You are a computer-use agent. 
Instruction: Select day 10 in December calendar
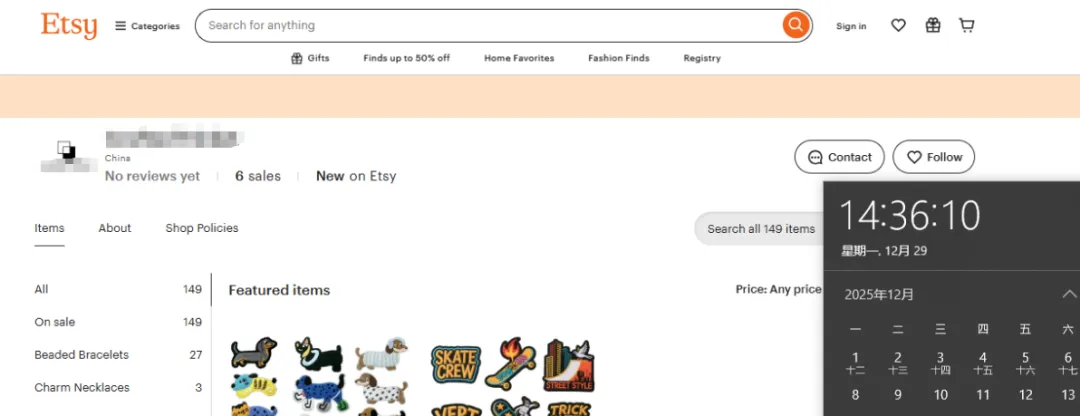[941, 395]
